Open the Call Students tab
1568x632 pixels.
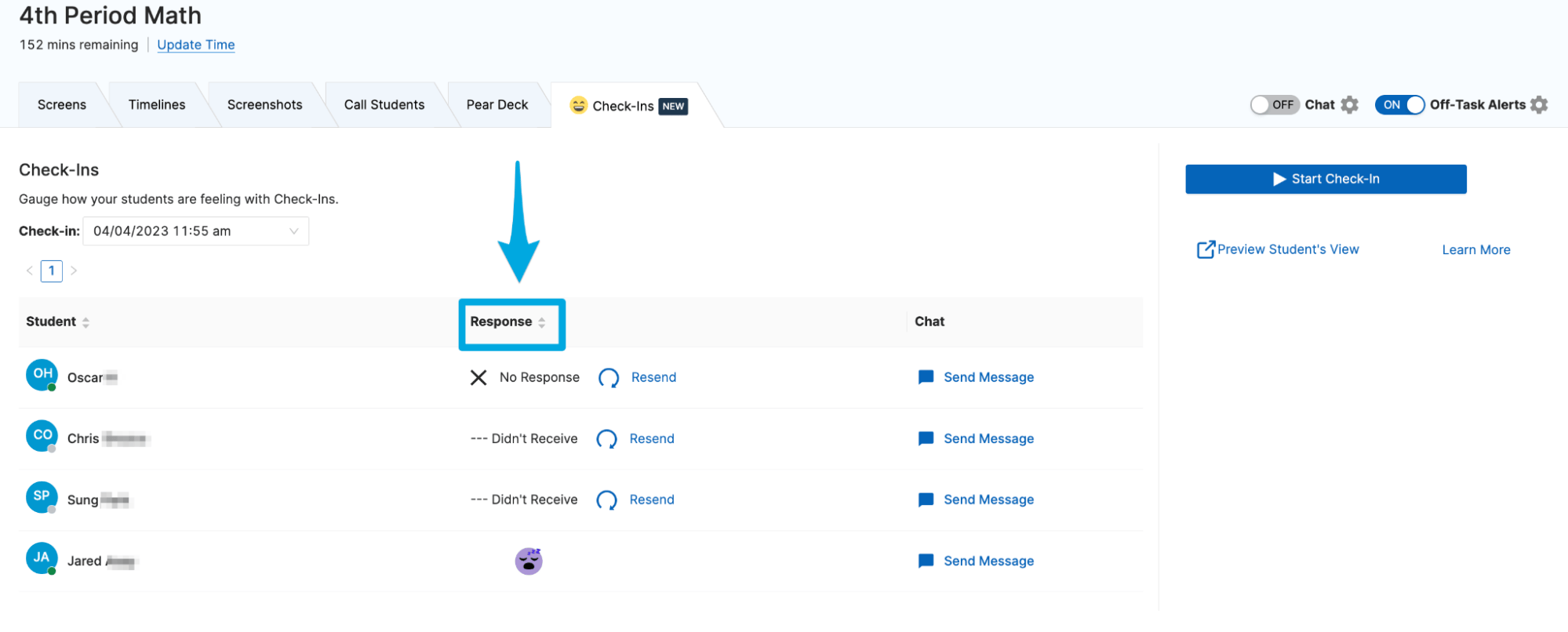coord(384,105)
